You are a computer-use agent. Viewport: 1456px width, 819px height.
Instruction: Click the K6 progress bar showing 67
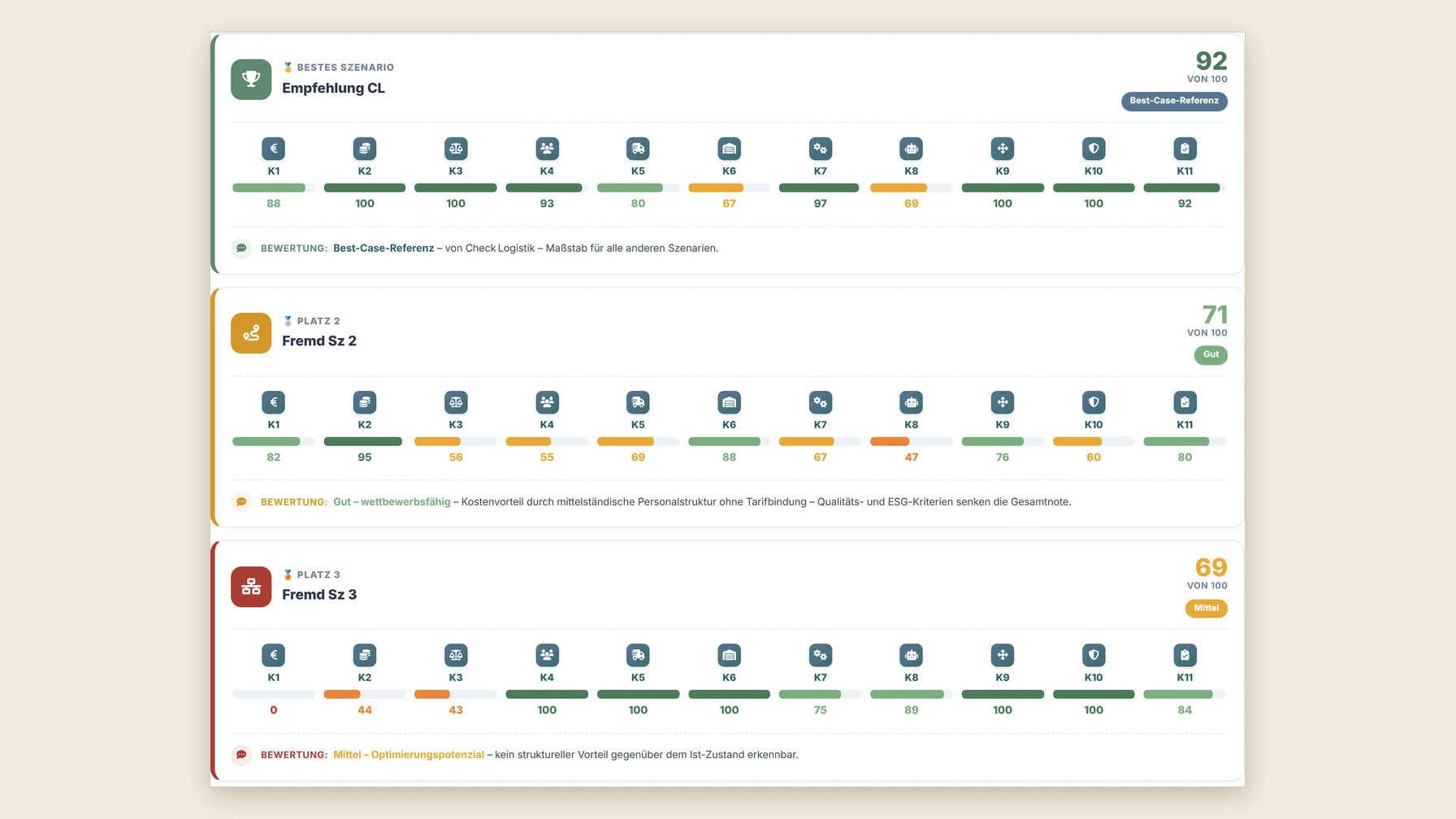[730, 188]
